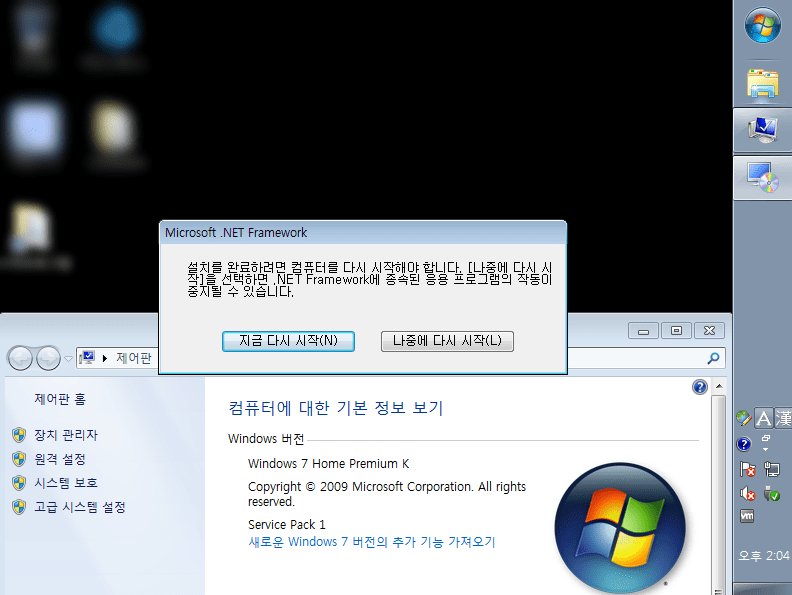Open 장치 관리자 link in sidebar
The width and height of the screenshot is (792, 595).
pyautogui.click(x=66, y=435)
